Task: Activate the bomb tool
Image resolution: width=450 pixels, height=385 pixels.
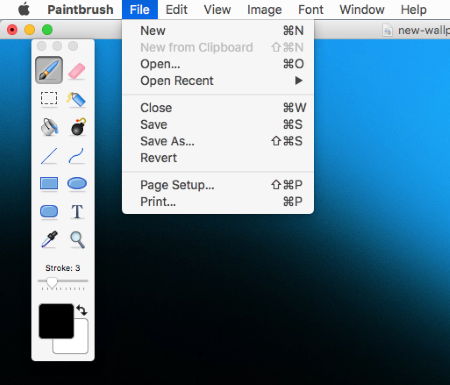Action: 78,127
